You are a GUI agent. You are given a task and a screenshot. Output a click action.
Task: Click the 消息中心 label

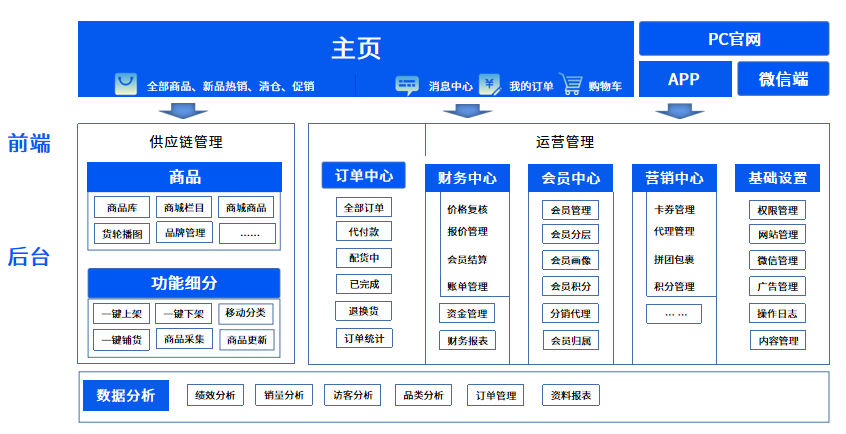451,86
